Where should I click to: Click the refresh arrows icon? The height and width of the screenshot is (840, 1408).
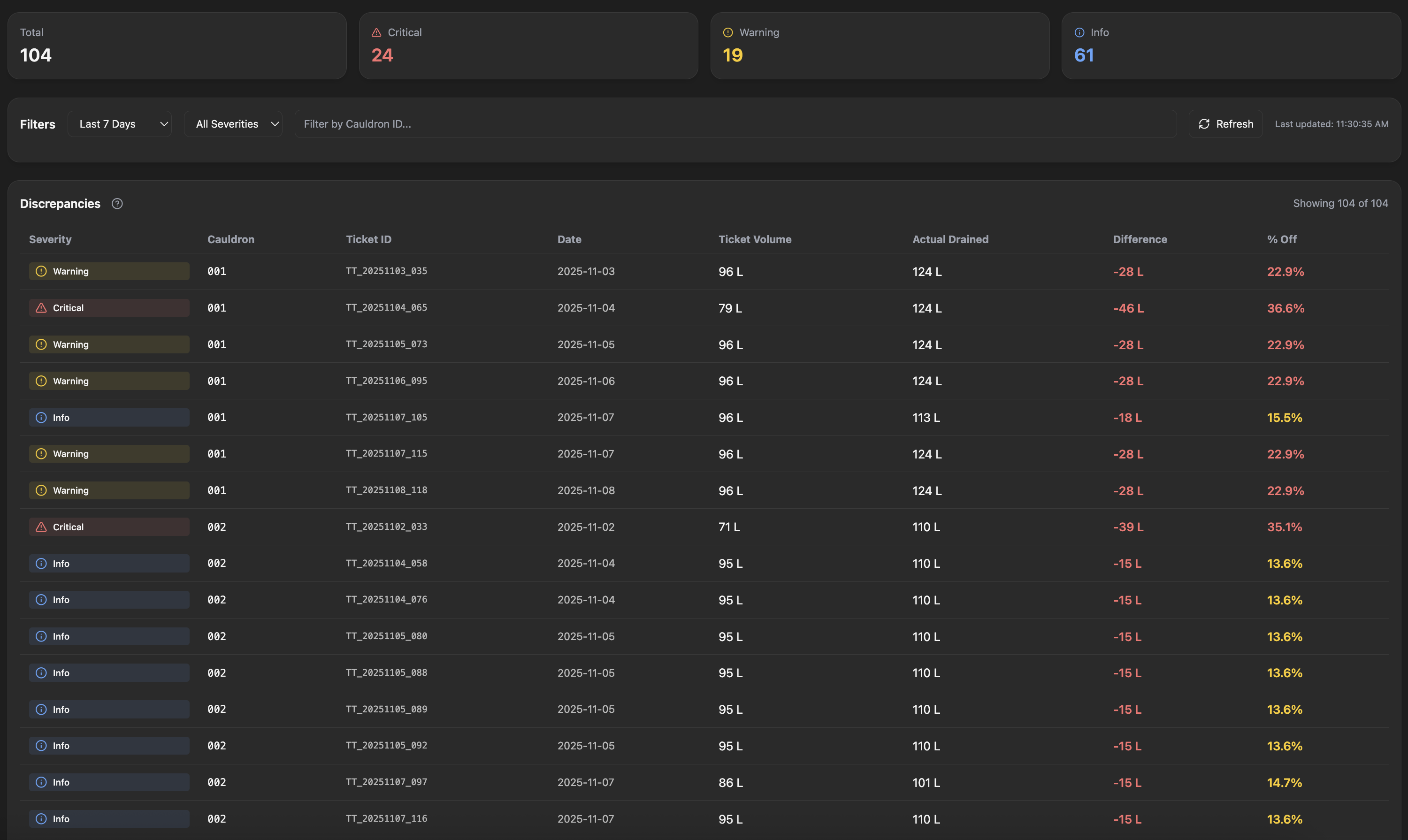pos(1204,124)
